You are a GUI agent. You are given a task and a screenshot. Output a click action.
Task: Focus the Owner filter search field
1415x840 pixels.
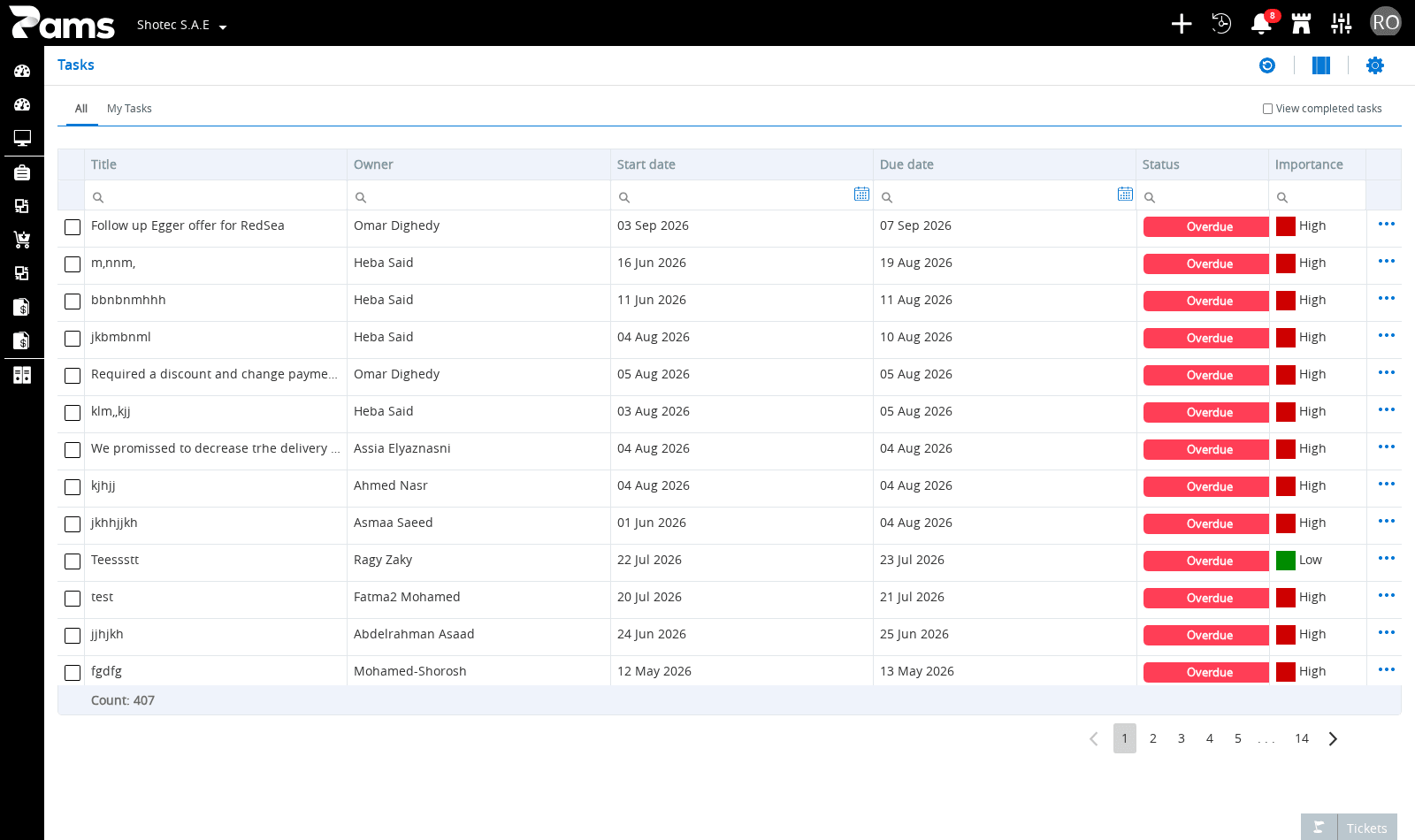(x=478, y=196)
